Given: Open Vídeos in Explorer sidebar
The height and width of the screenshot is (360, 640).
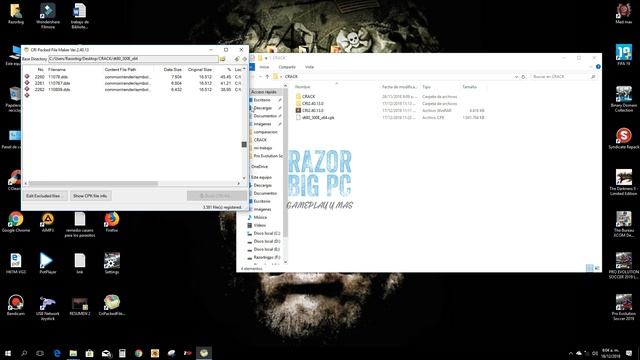Looking at the screenshot, I should [260, 225].
